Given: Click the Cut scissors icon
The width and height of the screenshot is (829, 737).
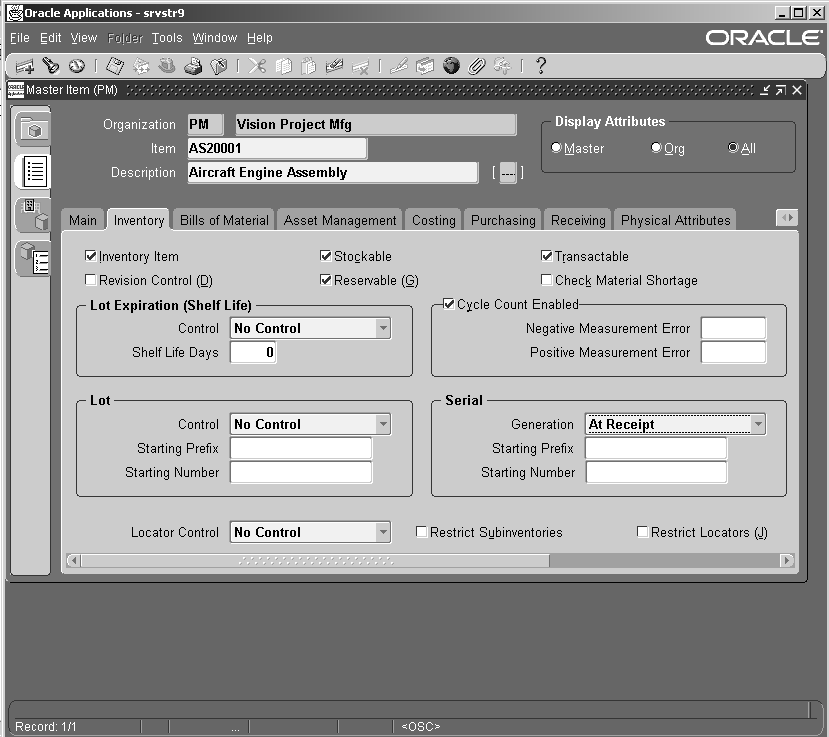Looking at the screenshot, I should point(257,66).
